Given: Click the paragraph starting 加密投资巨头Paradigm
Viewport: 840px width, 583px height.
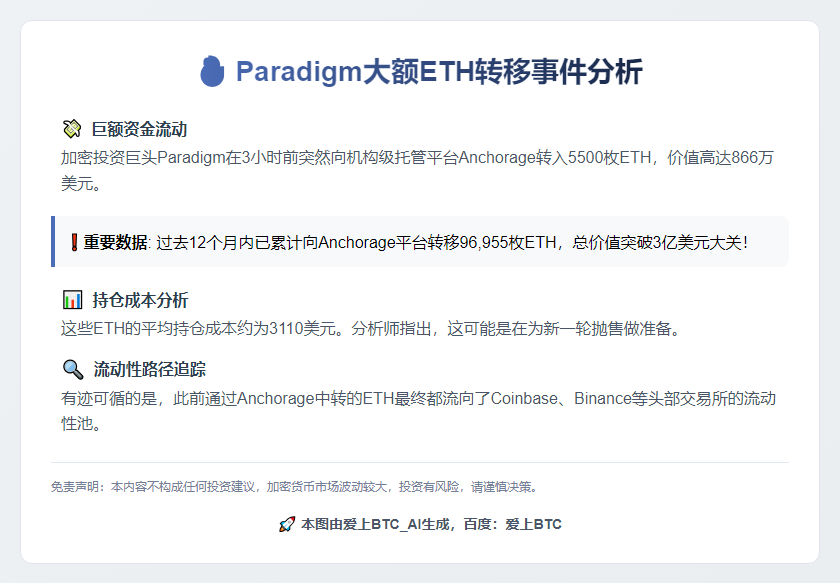Looking at the screenshot, I should pos(417,170).
